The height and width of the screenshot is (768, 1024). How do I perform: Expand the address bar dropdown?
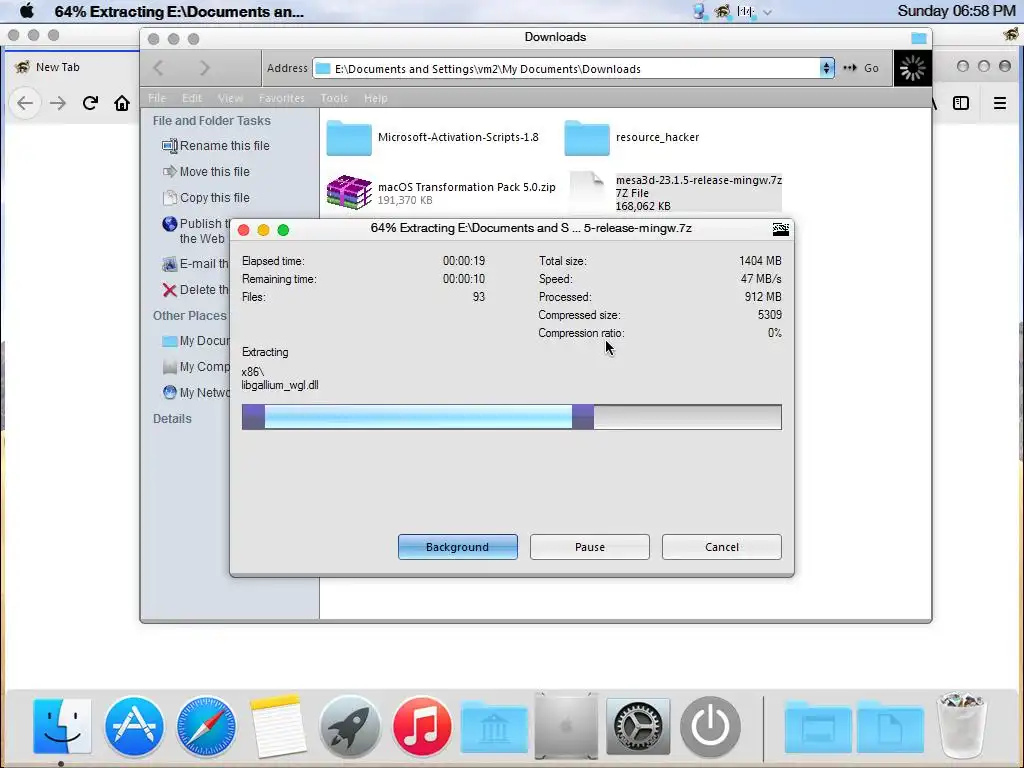tap(827, 68)
